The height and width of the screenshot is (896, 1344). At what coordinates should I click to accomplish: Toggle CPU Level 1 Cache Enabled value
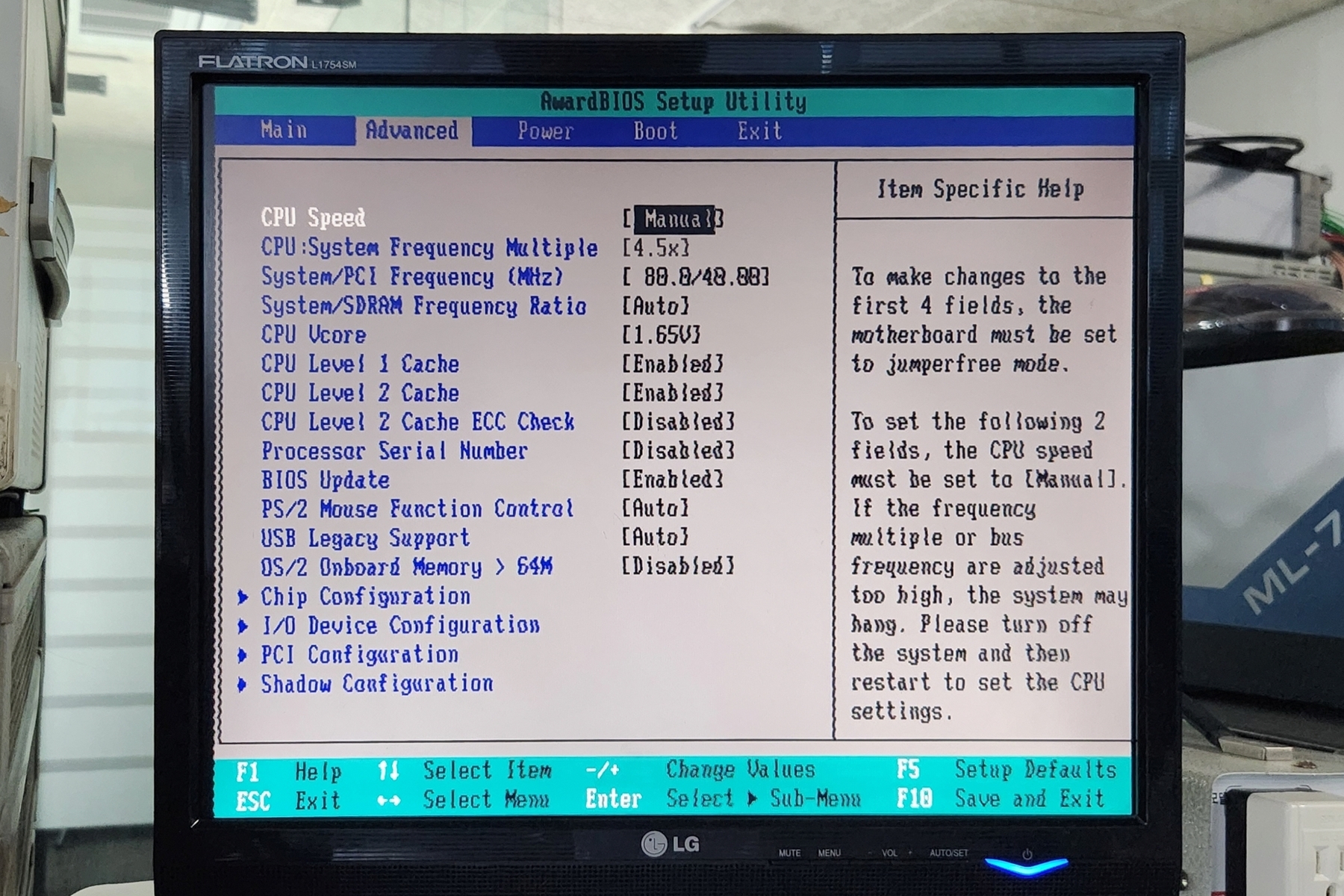(673, 364)
